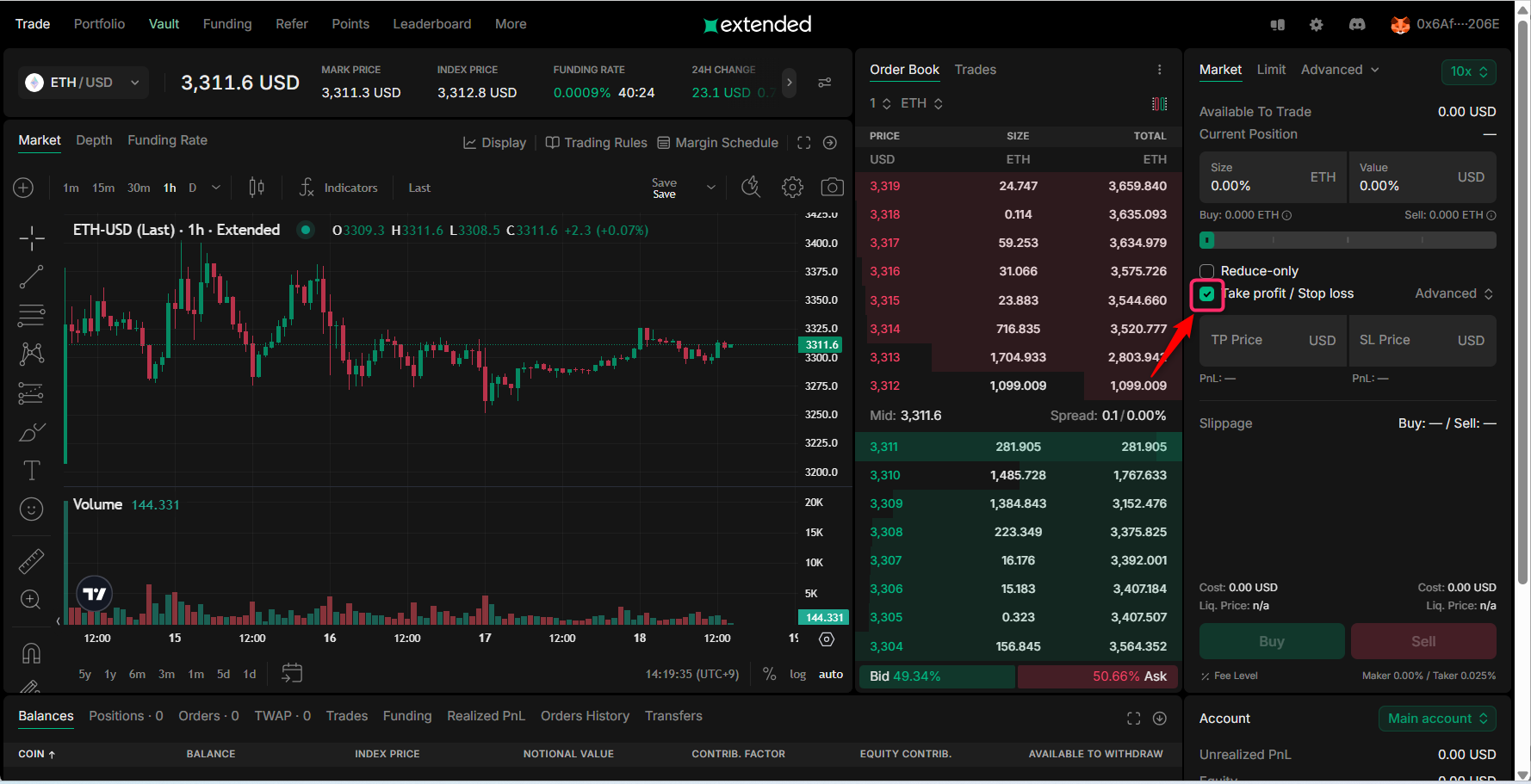Click the Margin Schedule link

click(x=717, y=143)
